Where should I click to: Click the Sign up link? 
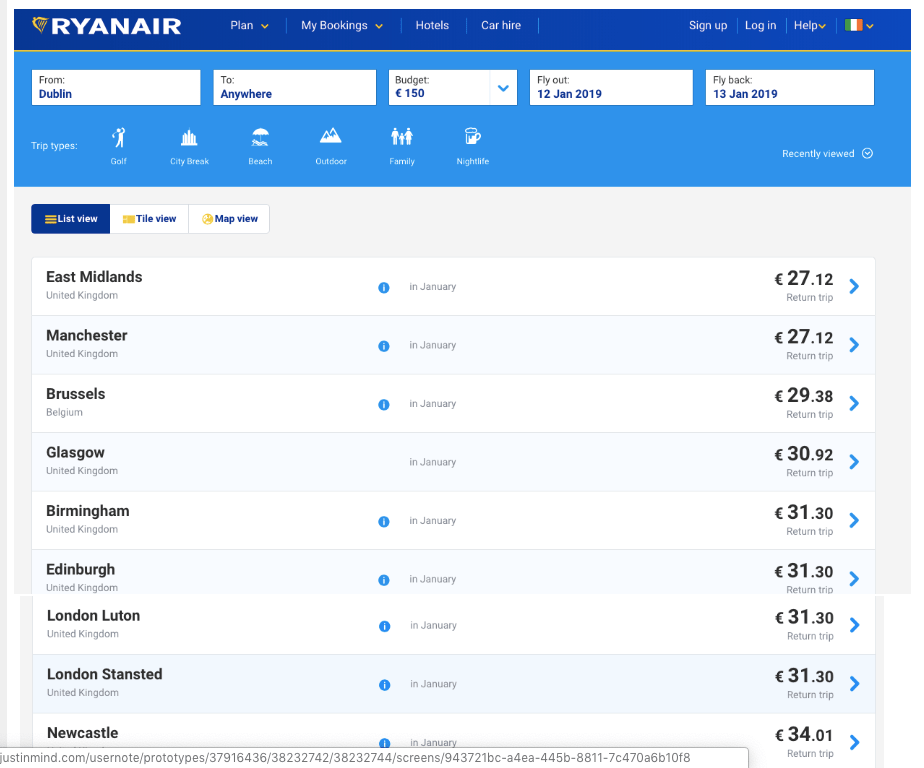(708, 25)
